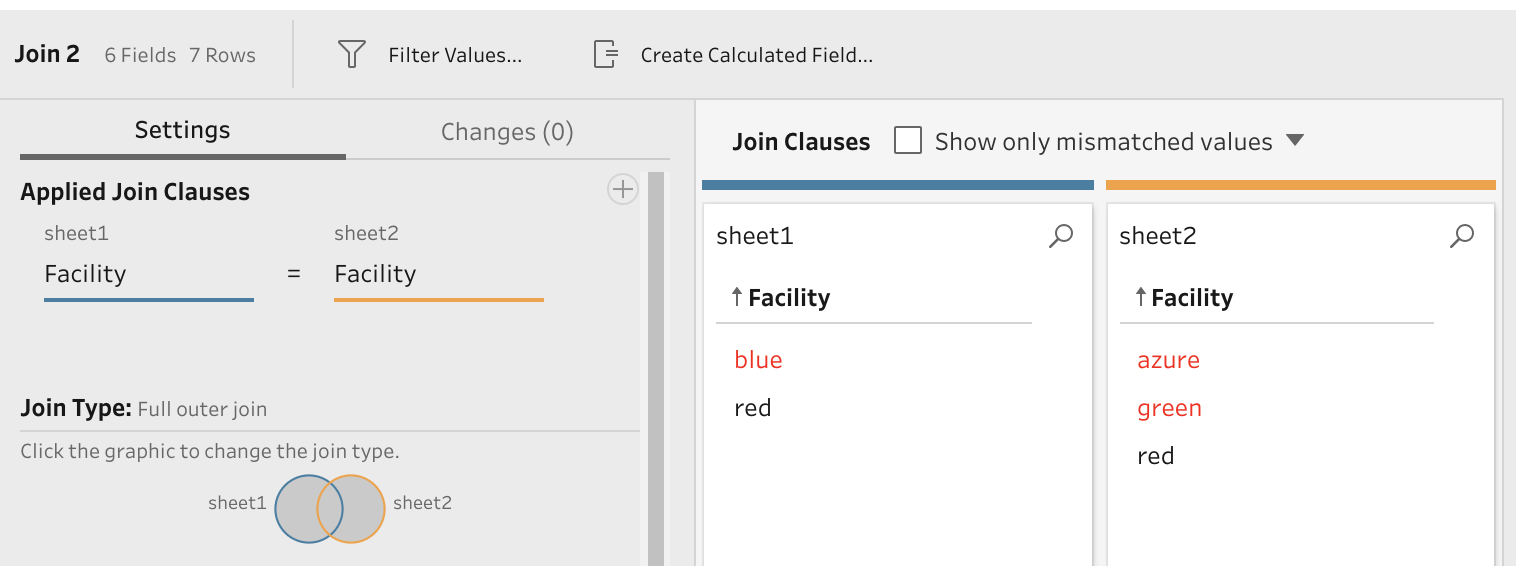Switch to the Settings tab
Screen dimensions: 1516x566
(182, 130)
